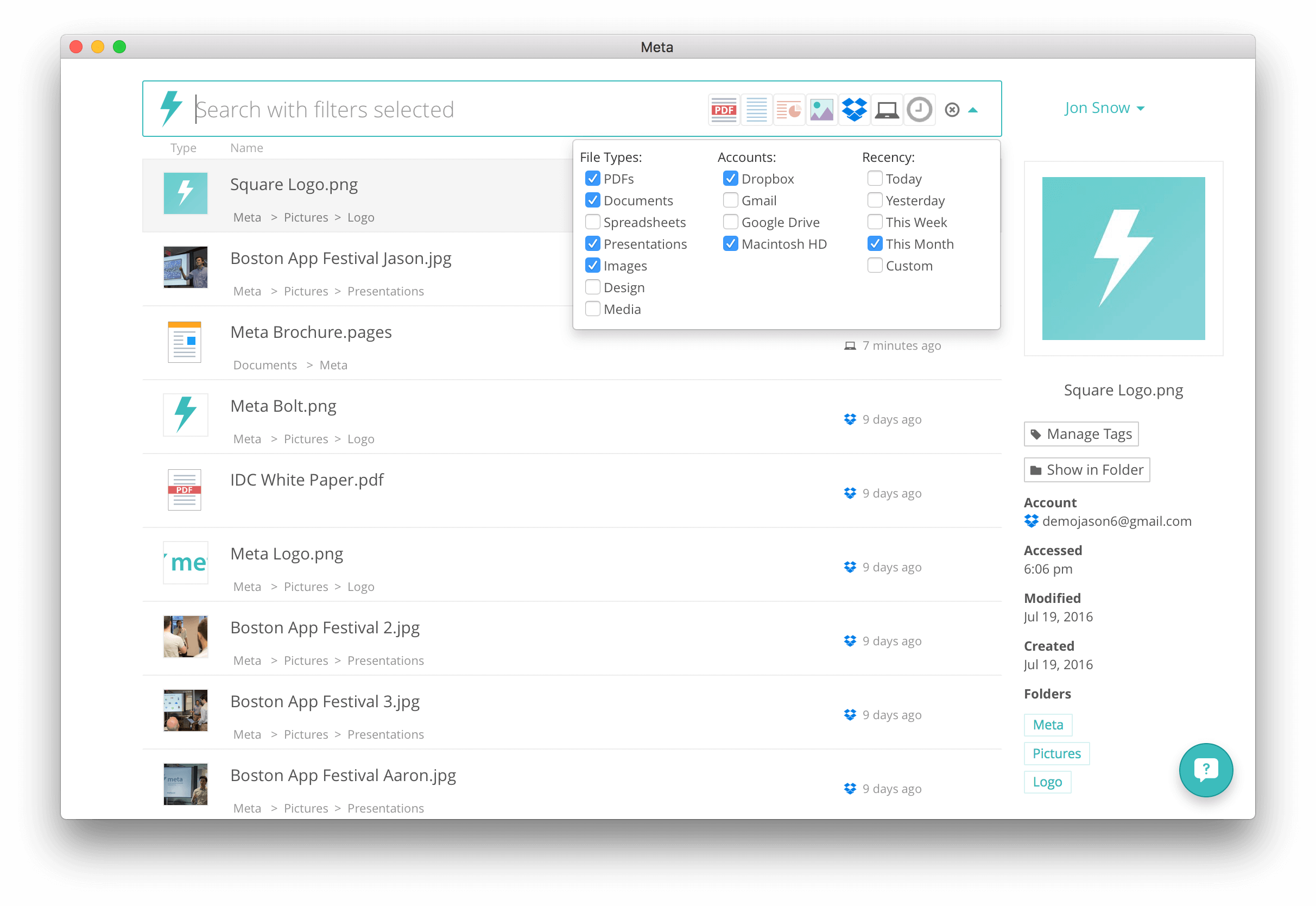
Task: Uncheck the Dropbox account checkbox
Action: click(731, 179)
